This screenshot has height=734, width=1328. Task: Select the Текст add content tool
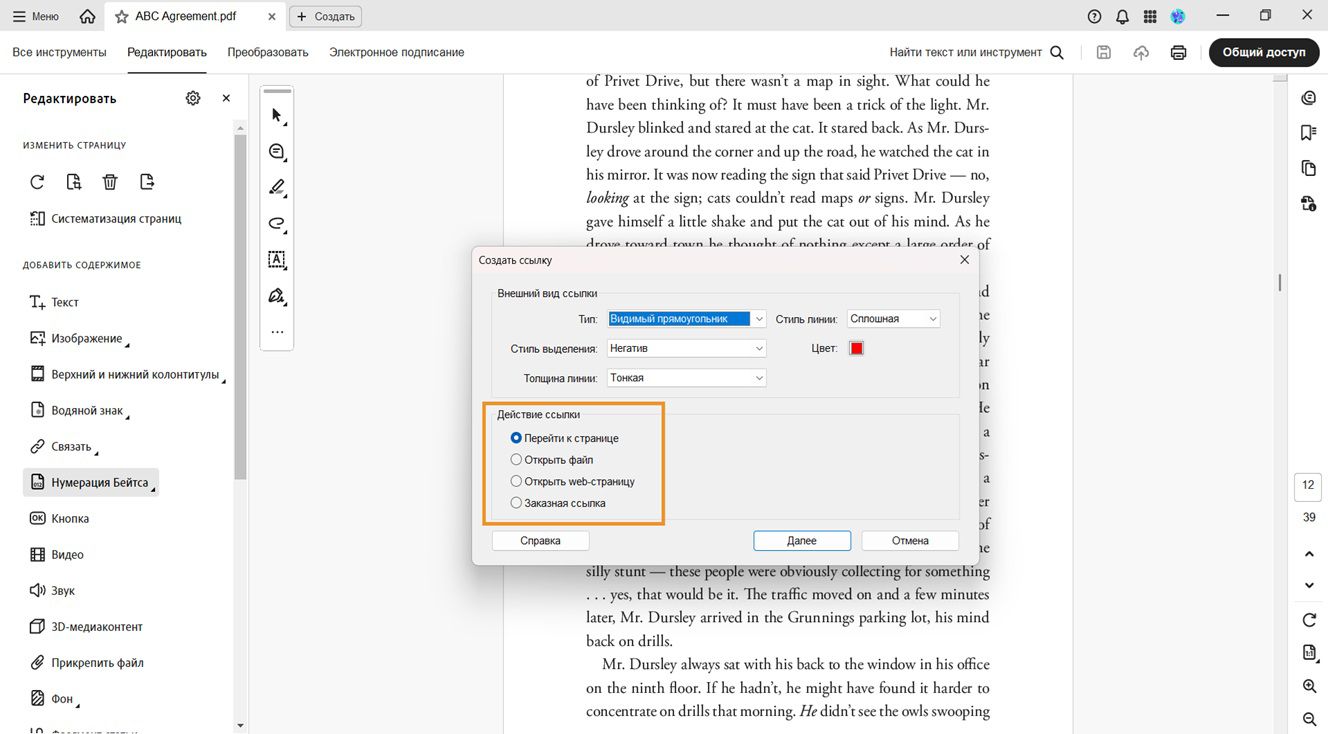tap(54, 302)
